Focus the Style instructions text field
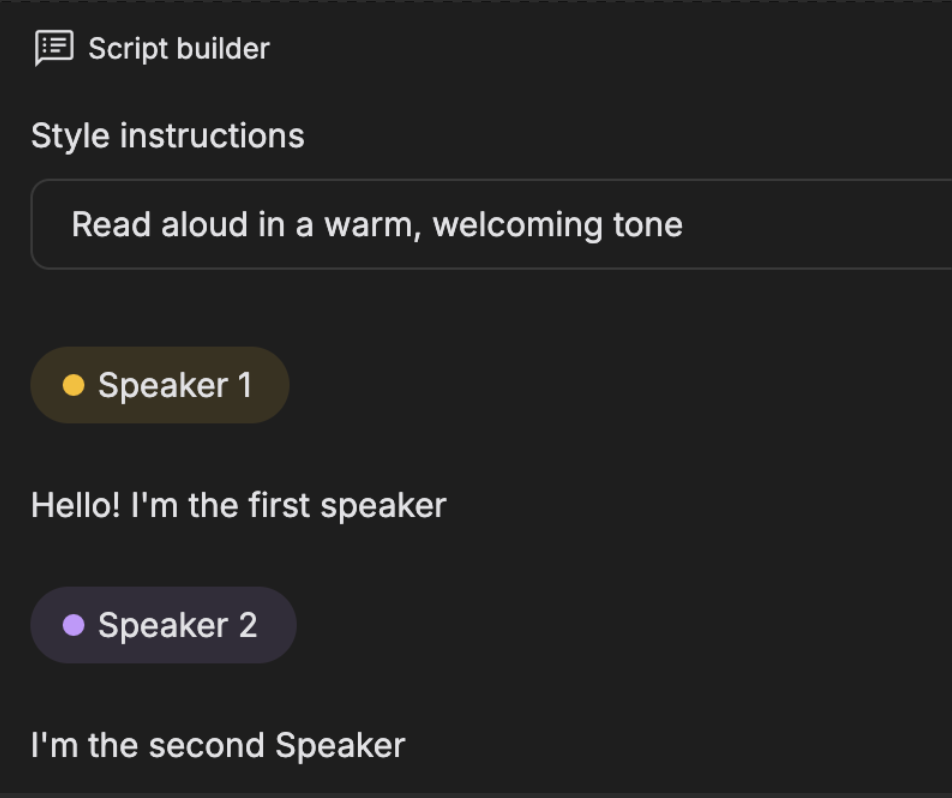The height and width of the screenshot is (798, 952). point(491,224)
